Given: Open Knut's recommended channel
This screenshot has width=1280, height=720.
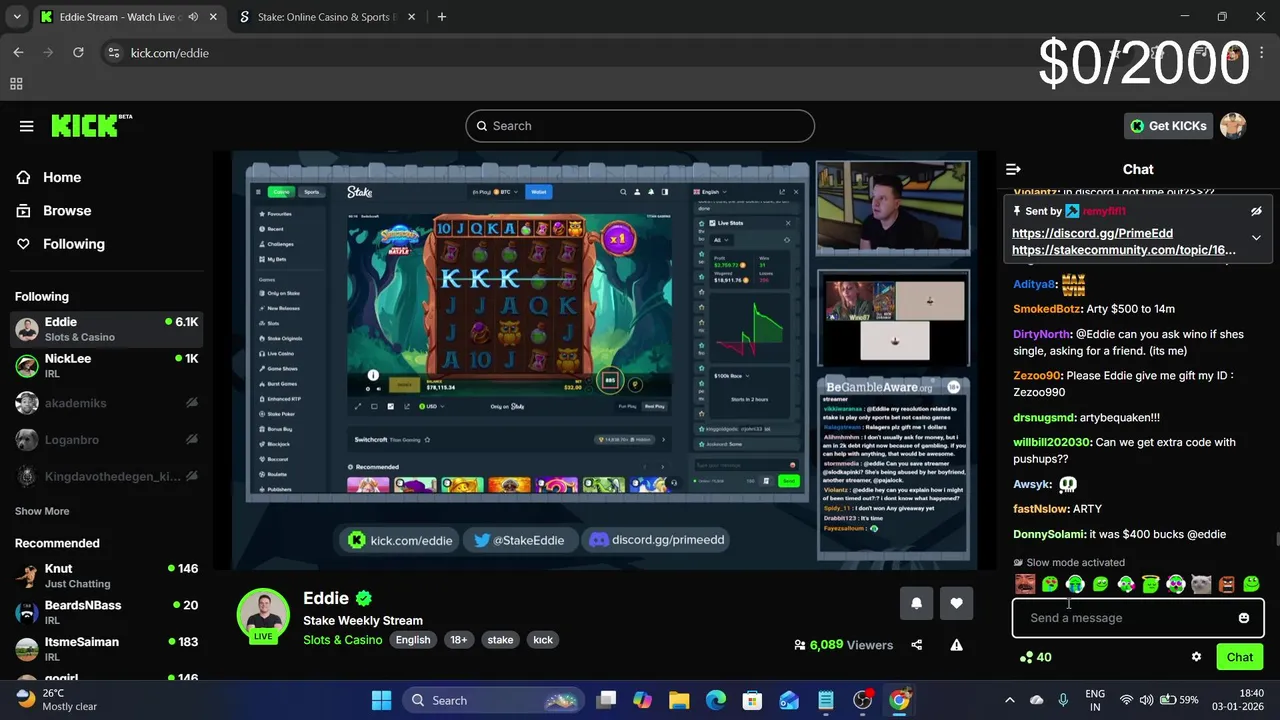Looking at the screenshot, I should click(x=105, y=575).
